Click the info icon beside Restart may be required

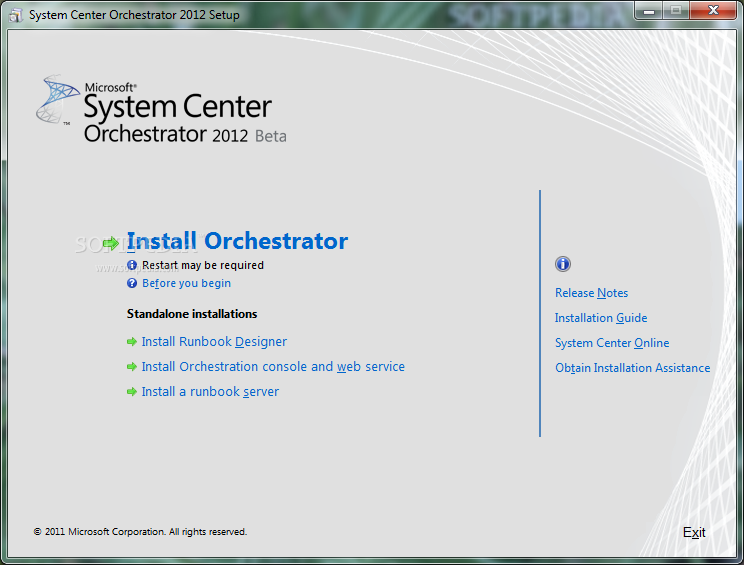click(x=132, y=265)
